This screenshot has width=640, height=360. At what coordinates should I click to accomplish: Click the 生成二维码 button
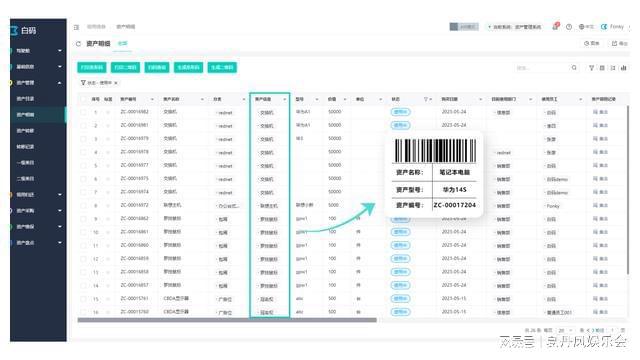click(x=222, y=67)
